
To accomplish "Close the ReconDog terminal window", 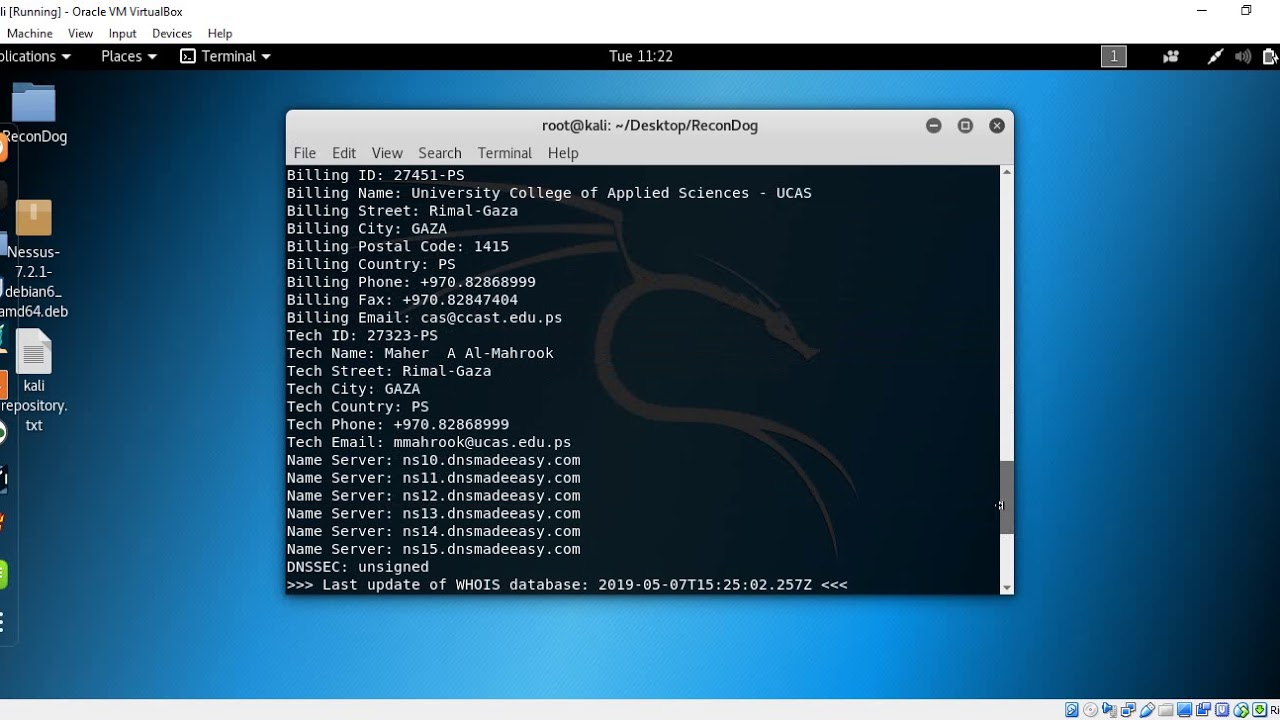I will tap(997, 126).
